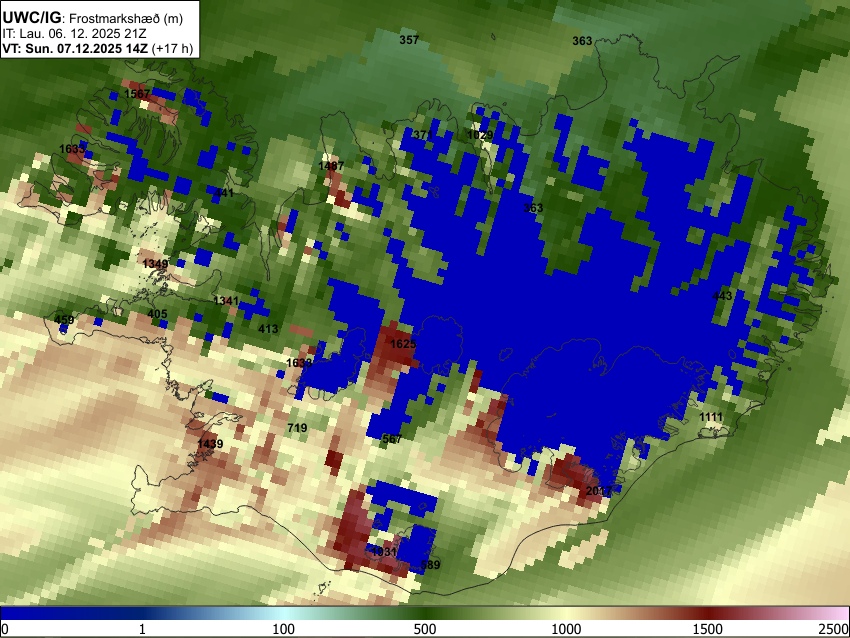The width and height of the screenshot is (850, 638).
Task: Click the map value 567
Action: (392, 439)
